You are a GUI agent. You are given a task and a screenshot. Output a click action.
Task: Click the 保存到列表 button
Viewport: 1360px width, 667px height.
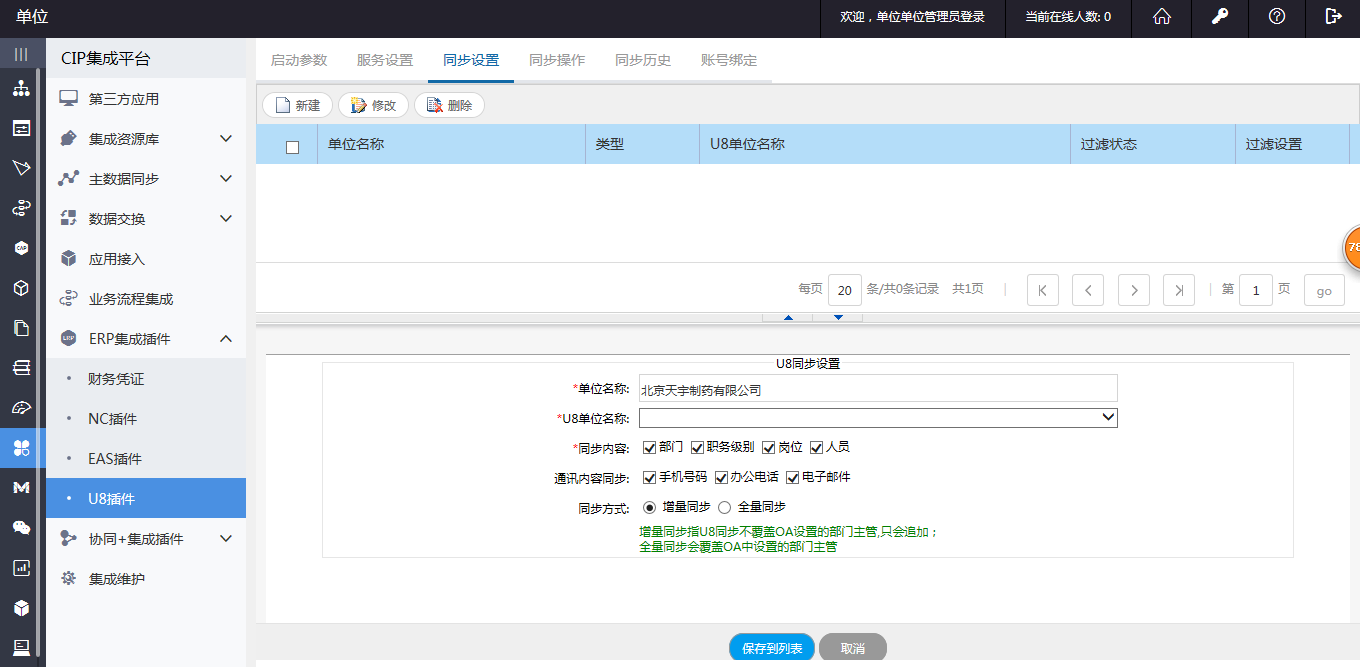point(772,648)
